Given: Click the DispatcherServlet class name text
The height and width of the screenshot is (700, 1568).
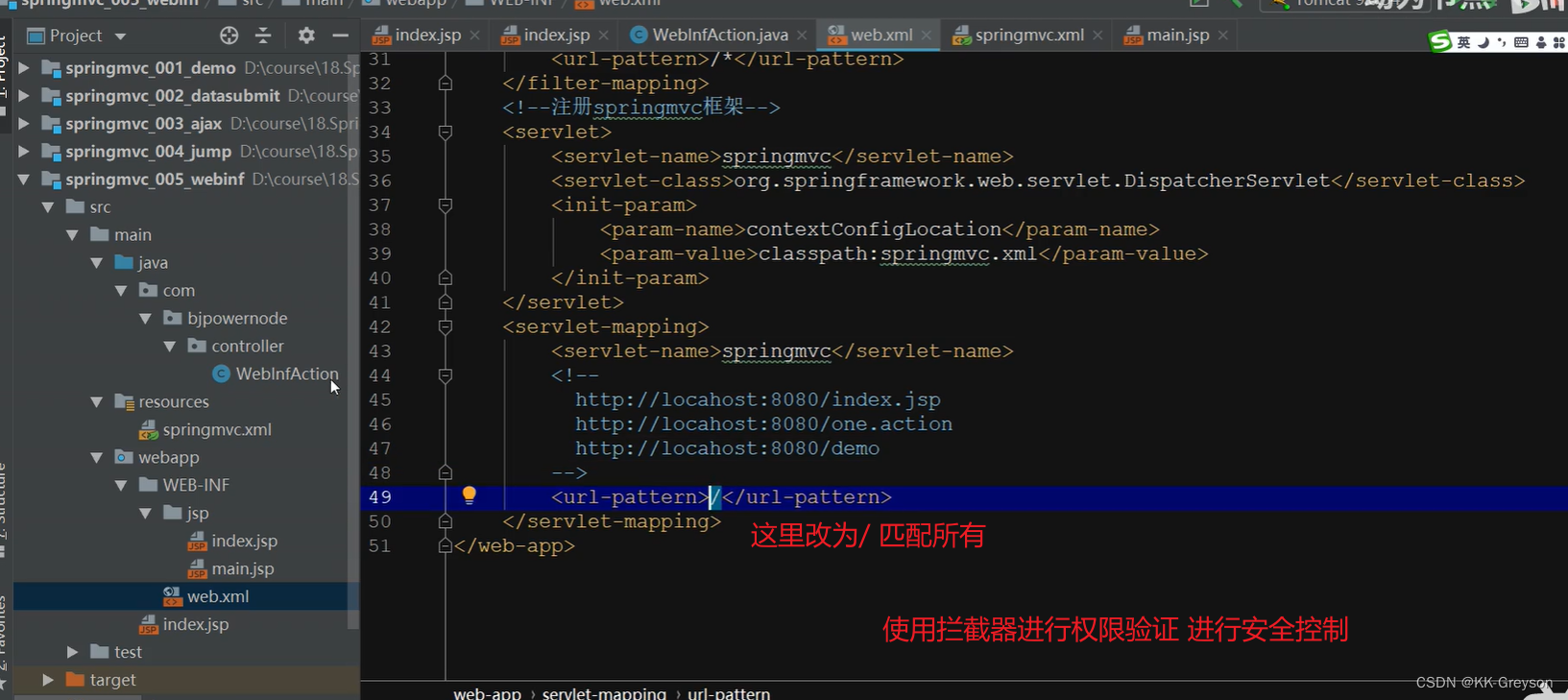Looking at the screenshot, I should (x=1227, y=181).
